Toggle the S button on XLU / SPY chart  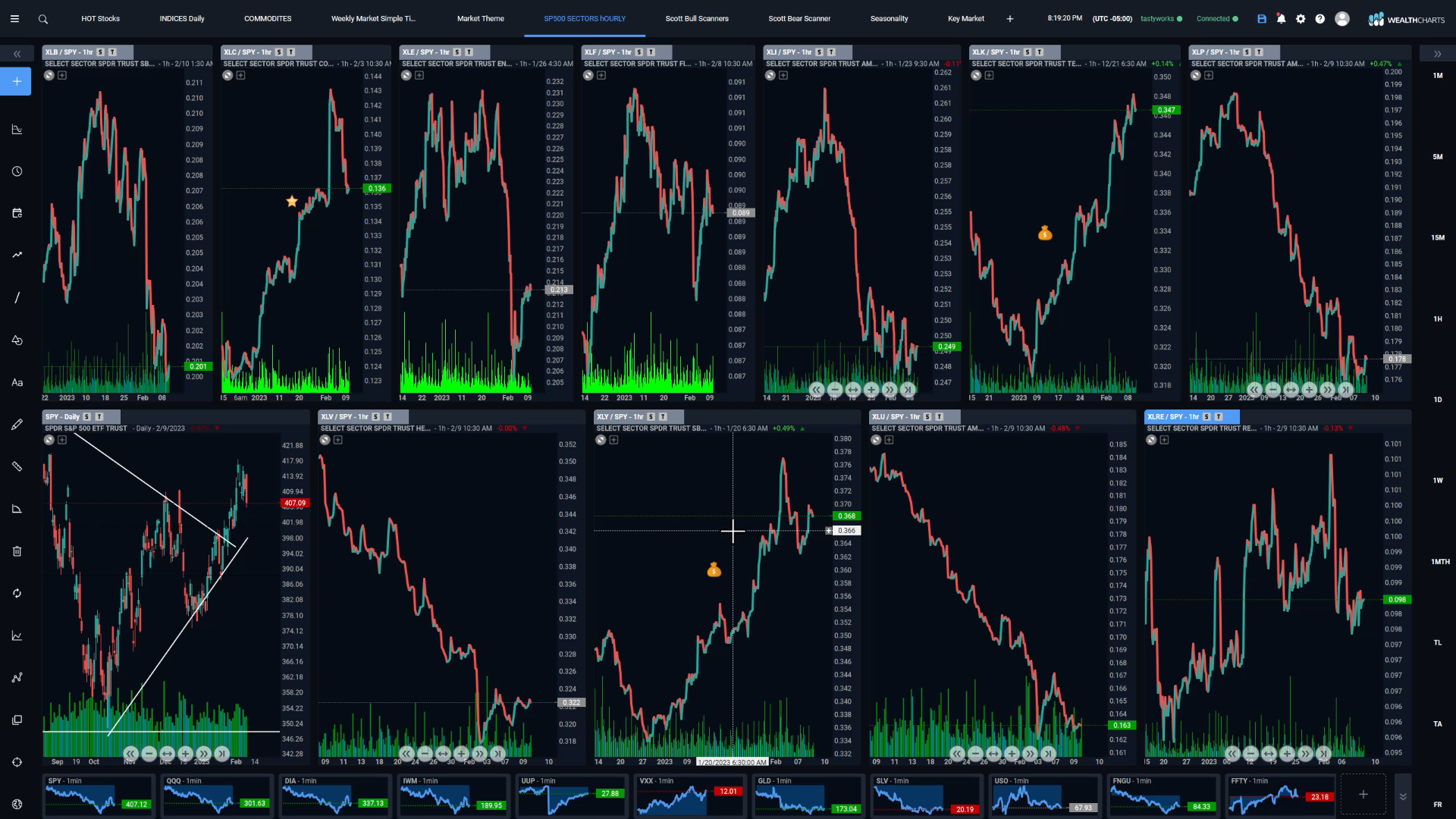coord(927,417)
